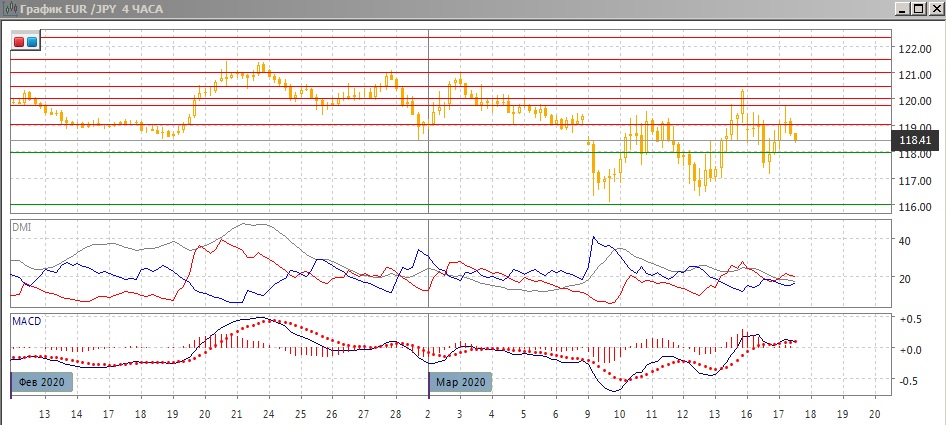Click date 16 on the time axis
The image size is (946, 425).
(746, 413)
